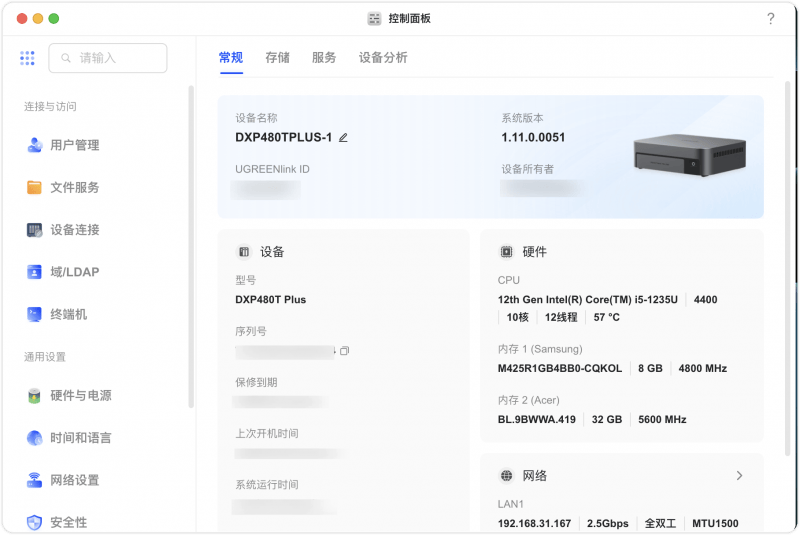The height and width of the screenshot is (535, 800).
Task: Click CPU frequency value 4400
Action: click(x=706, y=300)
